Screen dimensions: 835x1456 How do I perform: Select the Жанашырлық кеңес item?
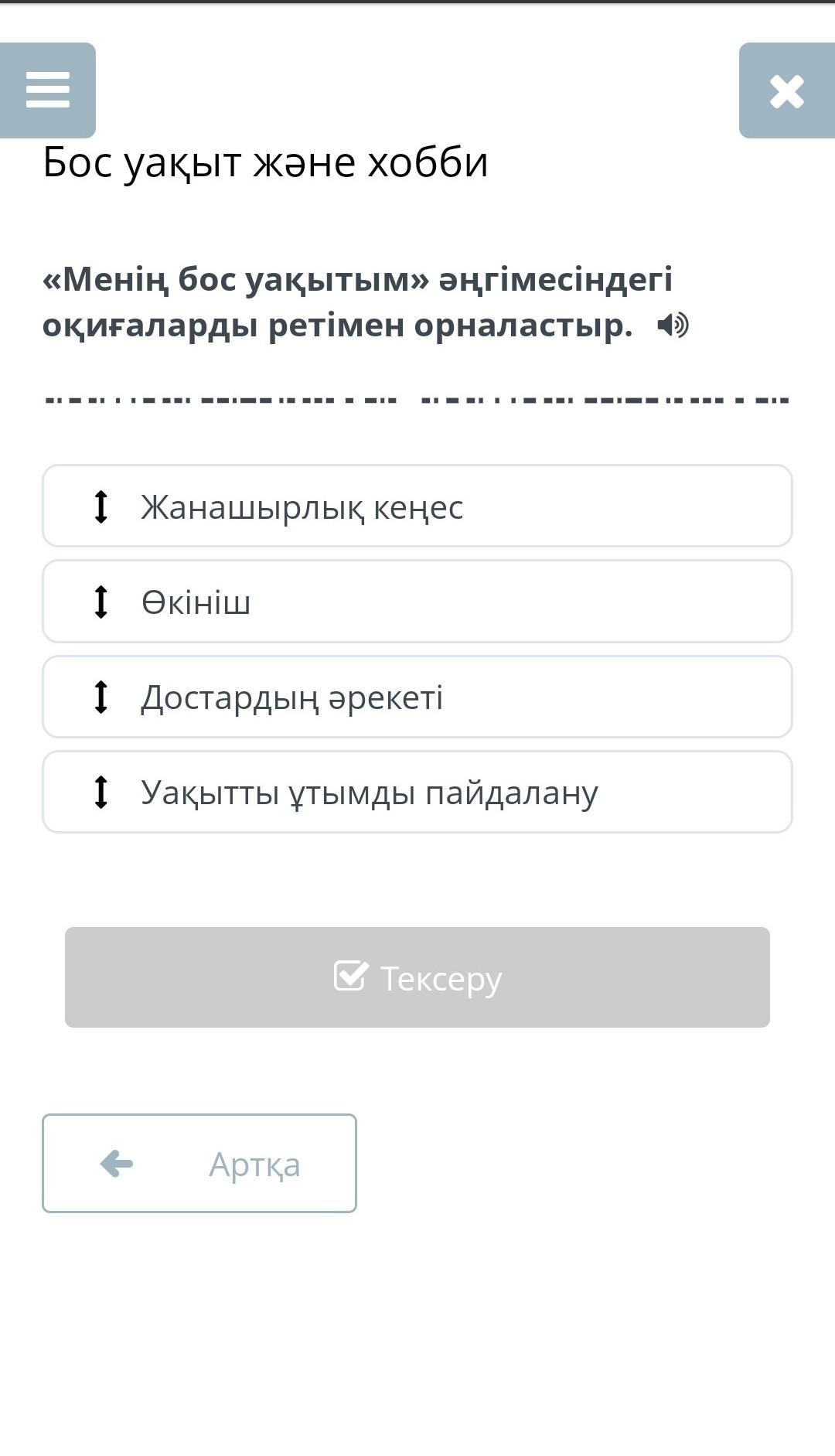click(417, 506)
